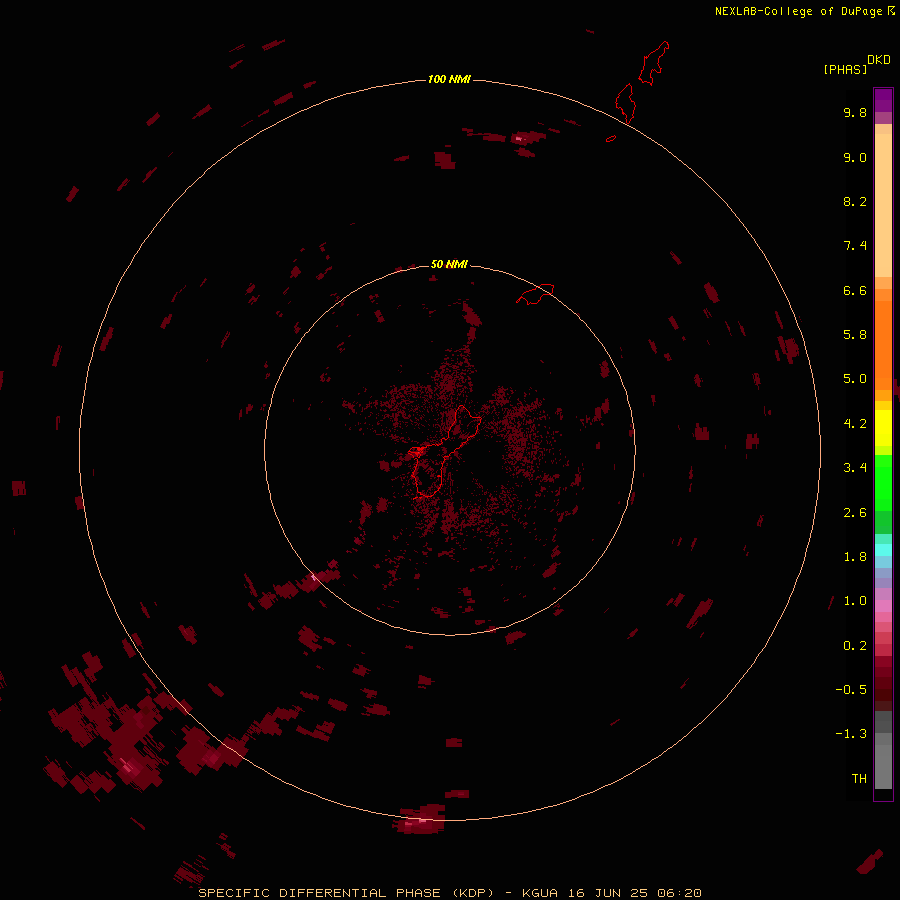The image size is (900, 900).
Task: Click the small logo after DuPage
Action: [x=891, y=10]
